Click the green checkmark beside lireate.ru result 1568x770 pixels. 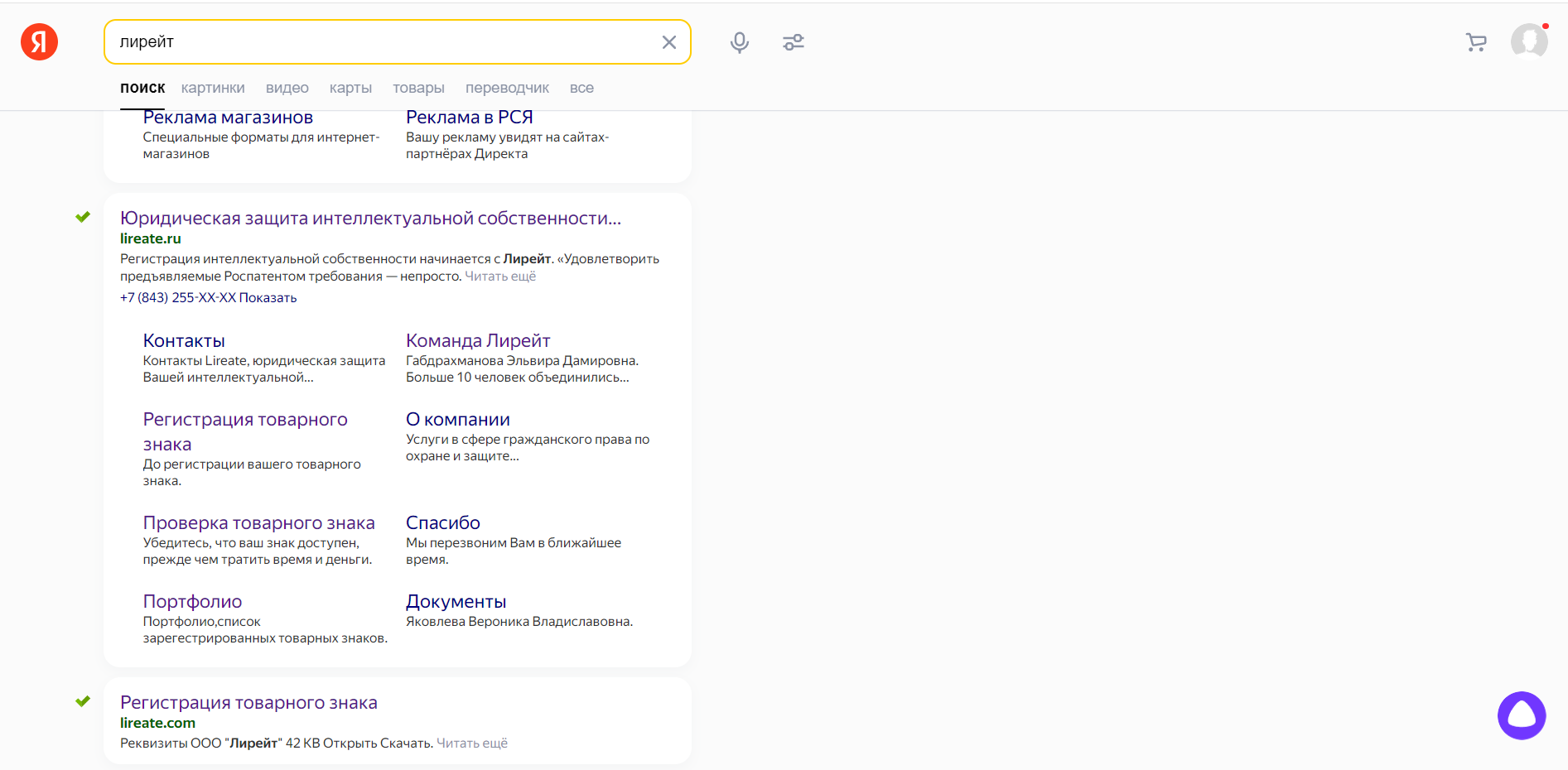83,217
